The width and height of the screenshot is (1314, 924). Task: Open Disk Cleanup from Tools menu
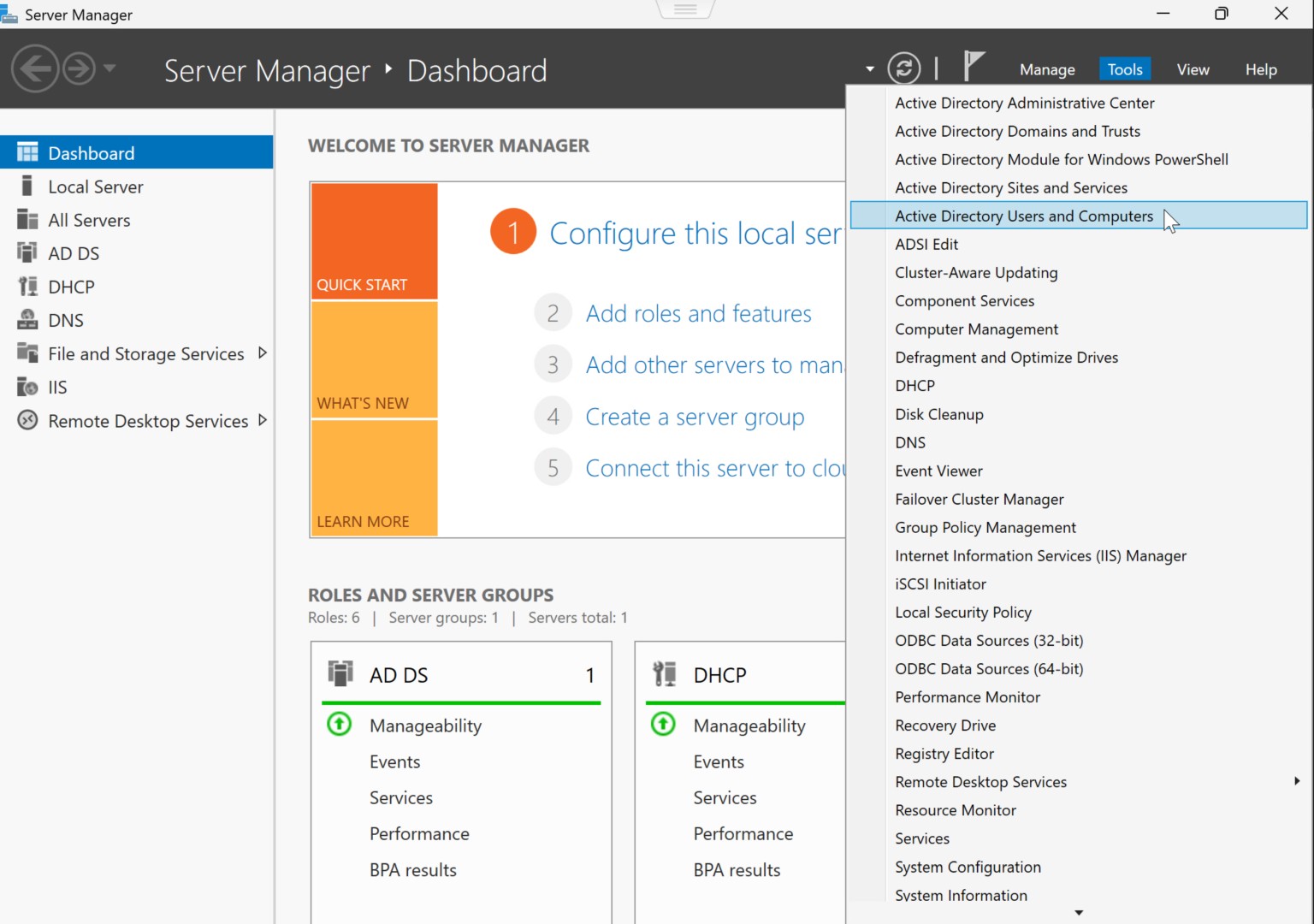click(x=1079, y=414)
